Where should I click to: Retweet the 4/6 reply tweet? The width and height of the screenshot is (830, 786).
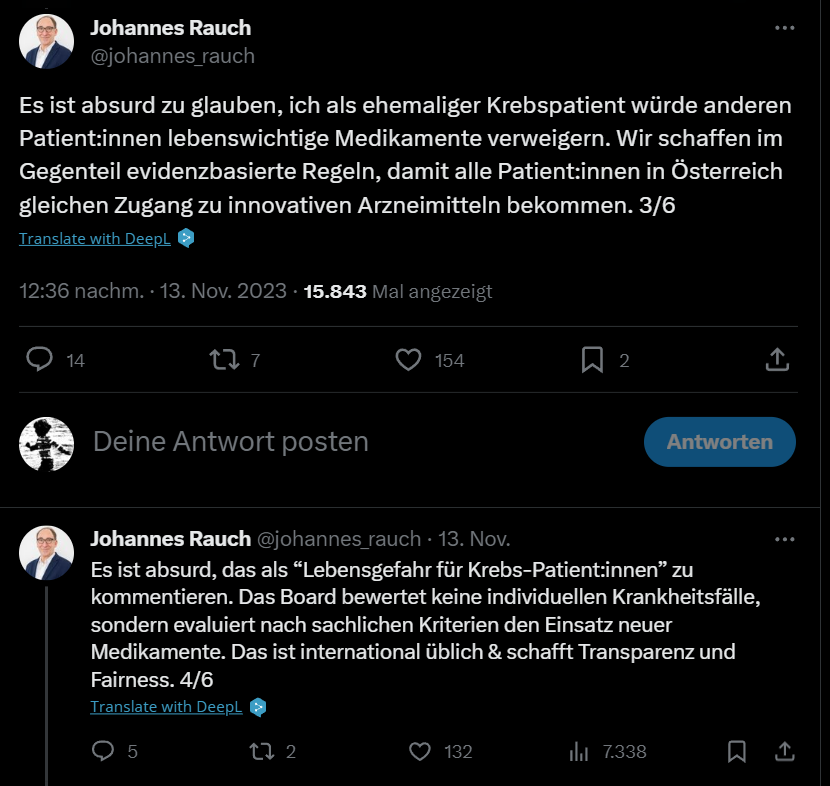(x=261, y=751)
